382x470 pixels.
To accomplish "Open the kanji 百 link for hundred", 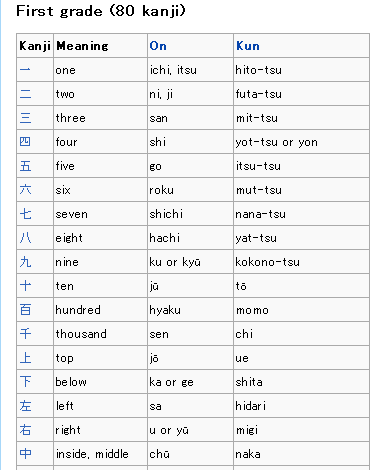I will tap(25, 310).
